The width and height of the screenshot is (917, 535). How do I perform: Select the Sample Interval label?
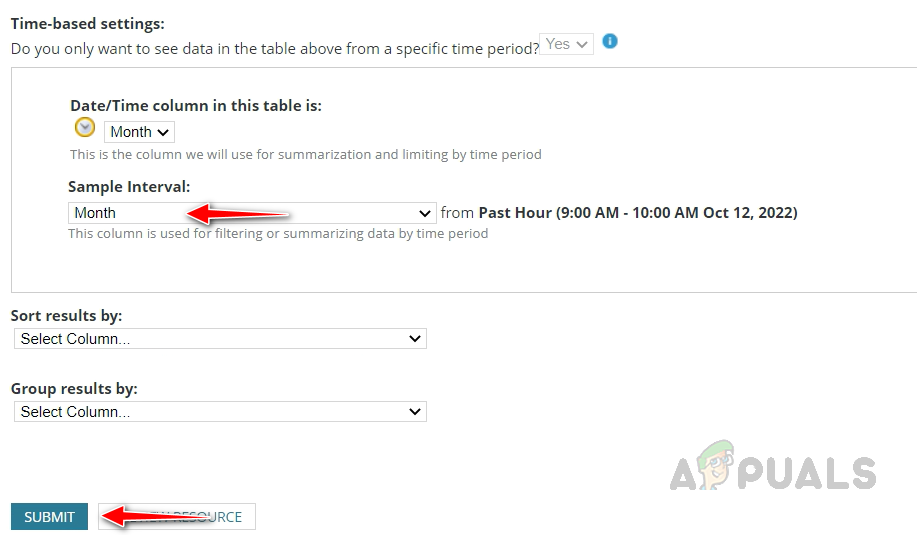click(129, 187)
